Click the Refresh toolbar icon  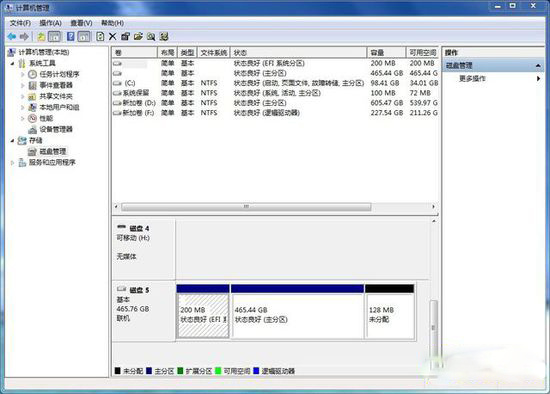coord(100,36)
